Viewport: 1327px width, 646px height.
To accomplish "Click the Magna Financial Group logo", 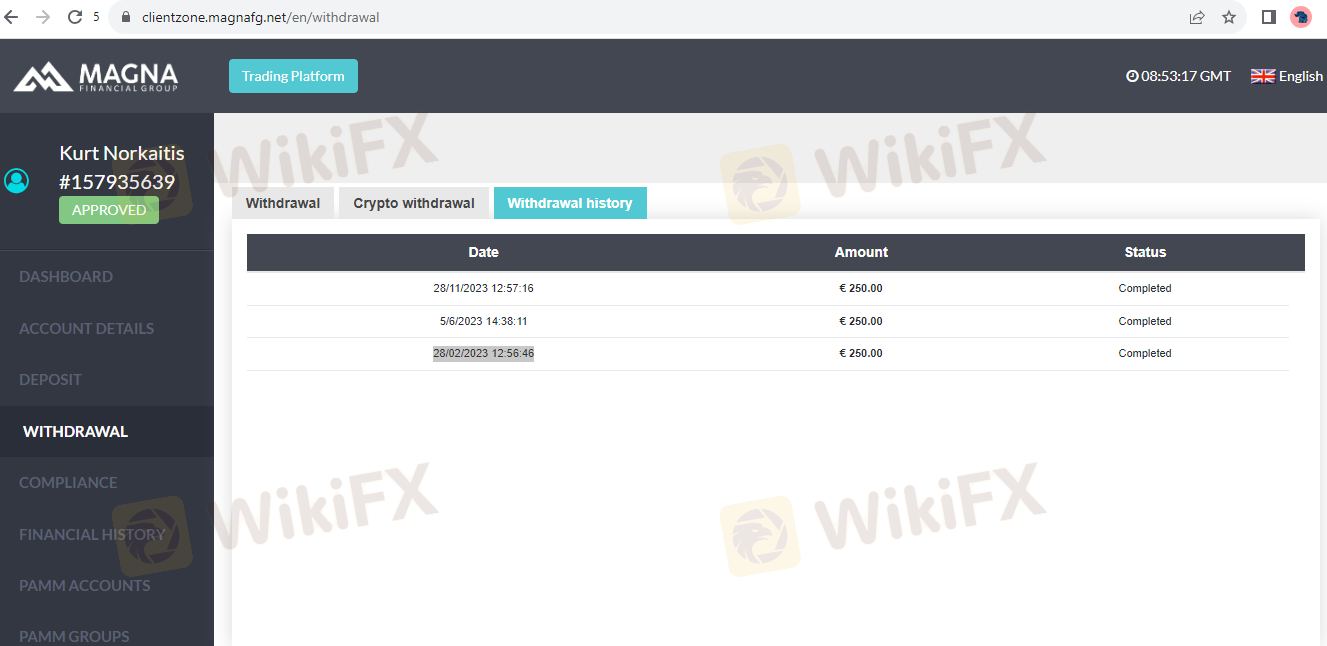I will (x=96, y=77).
